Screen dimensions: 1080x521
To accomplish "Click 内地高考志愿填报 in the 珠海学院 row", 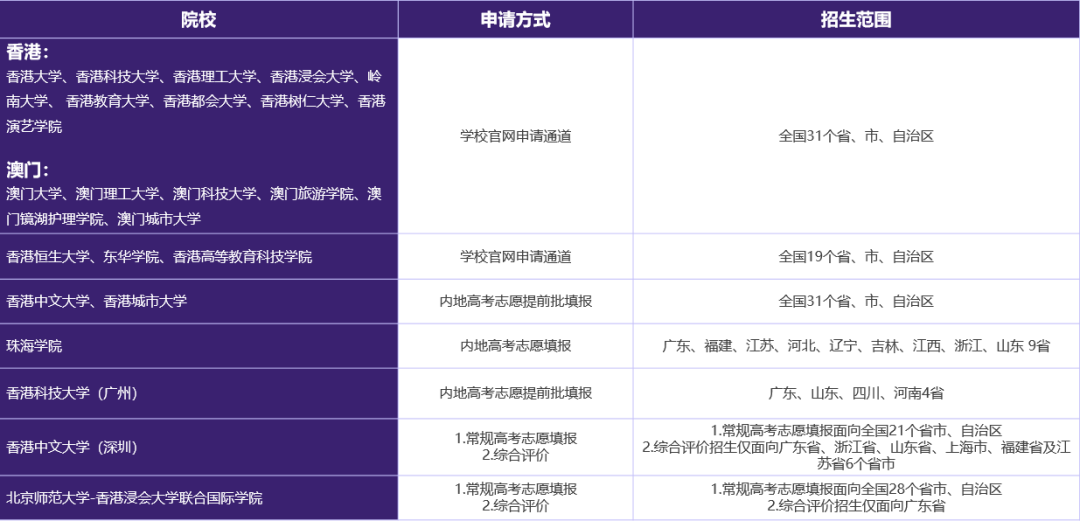I will (x=515, y=346).
